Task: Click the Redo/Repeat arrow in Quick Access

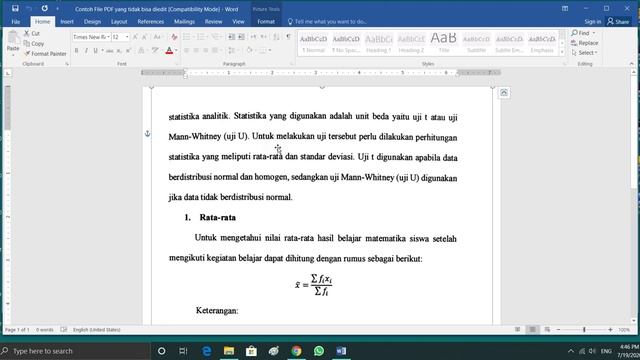Action: (44, 8)
